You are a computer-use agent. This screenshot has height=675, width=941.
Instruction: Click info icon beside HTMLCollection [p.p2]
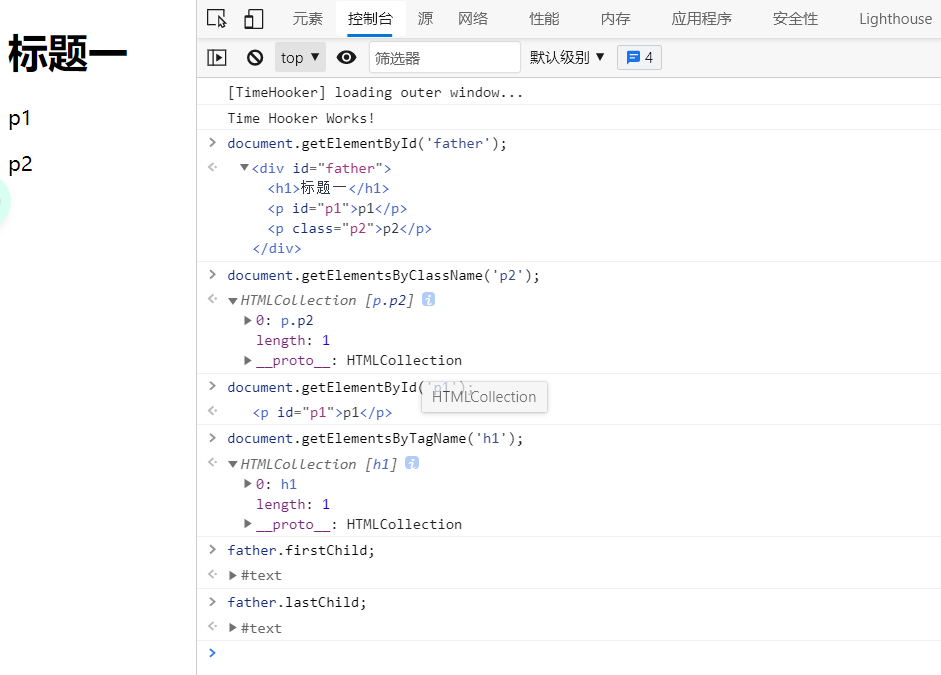tap(429, 300)
